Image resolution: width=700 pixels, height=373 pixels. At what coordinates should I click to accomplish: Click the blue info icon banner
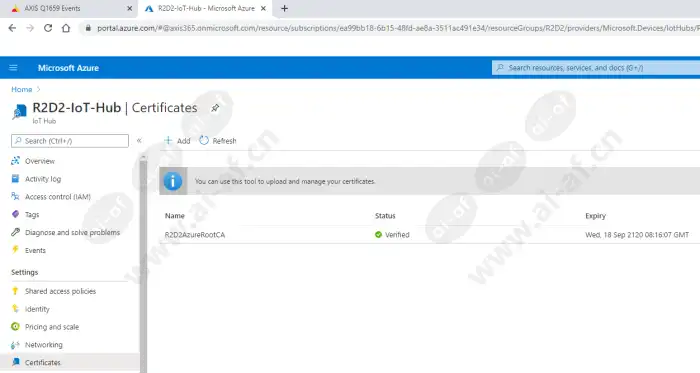(x=173, y=181)
